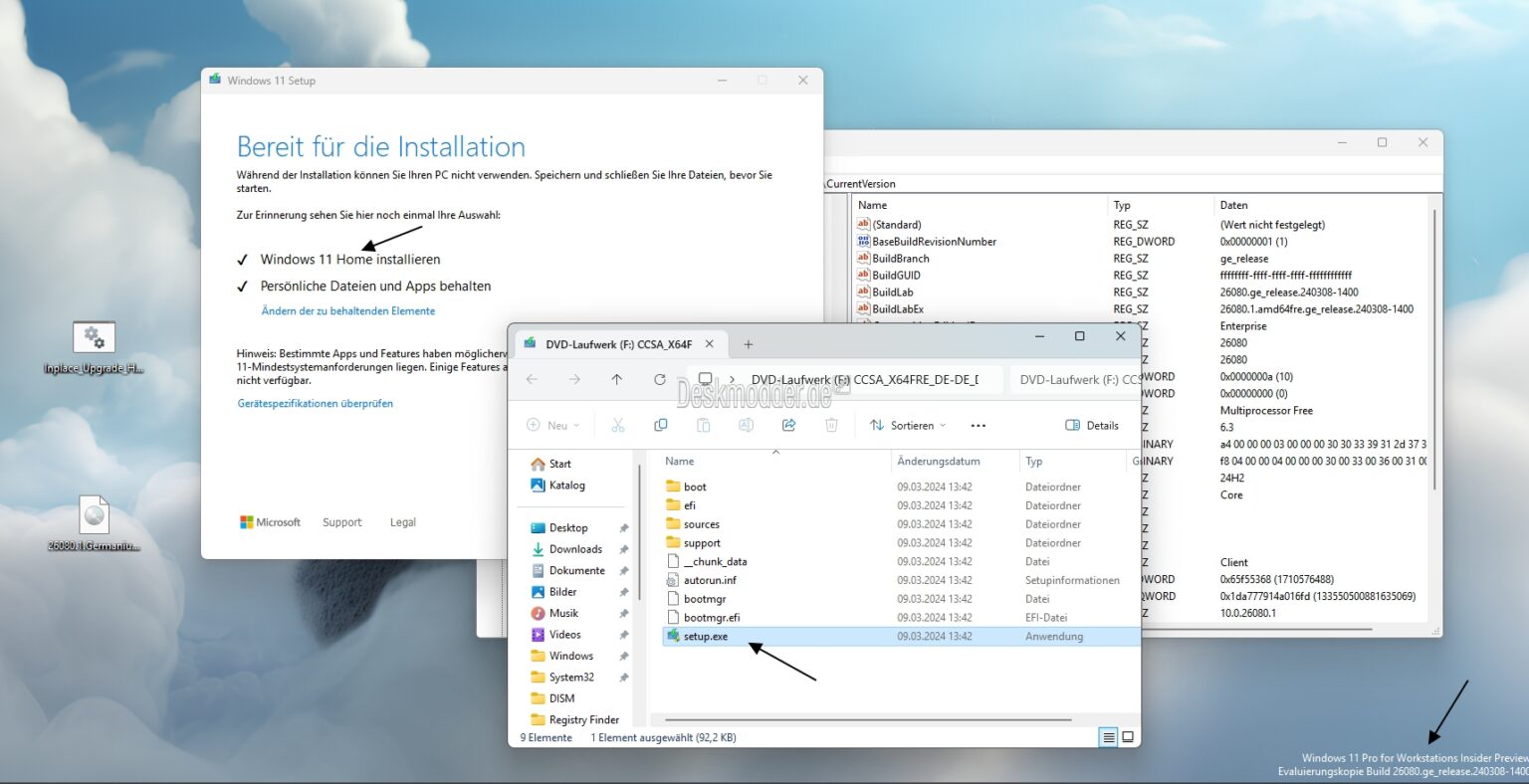Unpin Downloads from the sidebar
Viewport: 1529px width, 784px height.
624,548
